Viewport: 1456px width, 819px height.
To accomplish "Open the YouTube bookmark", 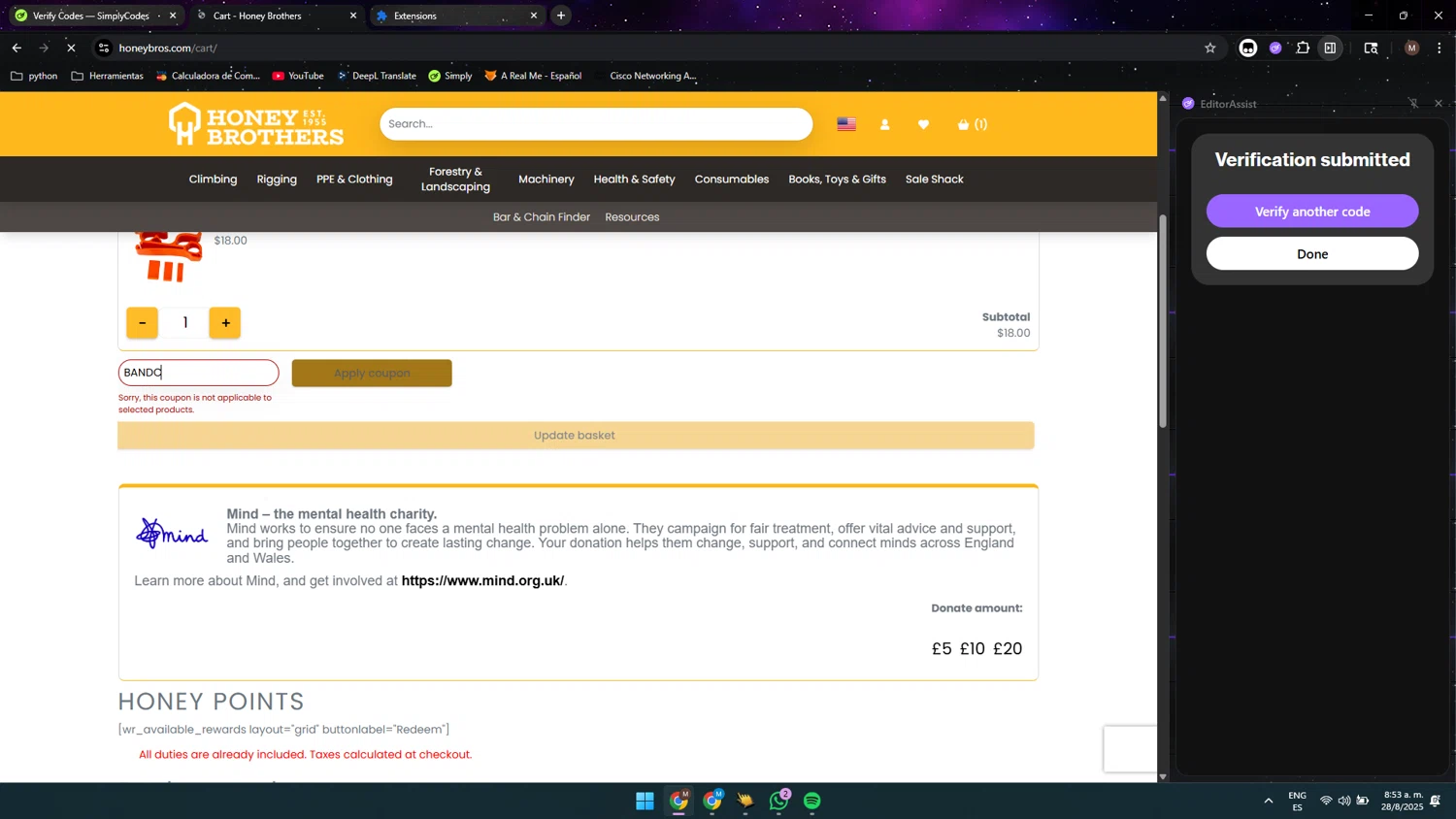I will click(298, 76).
